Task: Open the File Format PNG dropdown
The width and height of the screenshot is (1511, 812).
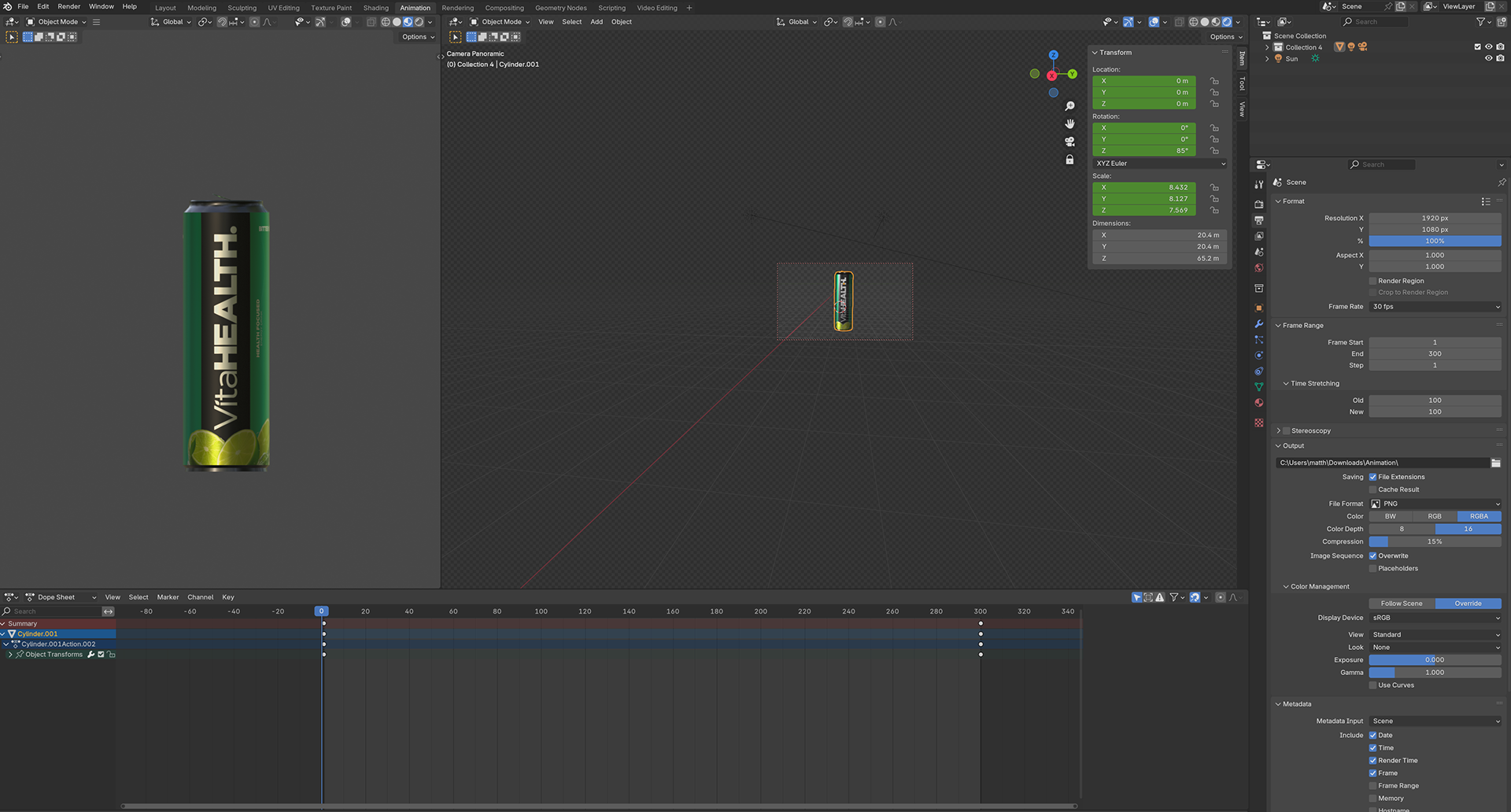Action: pos(1435,504)
